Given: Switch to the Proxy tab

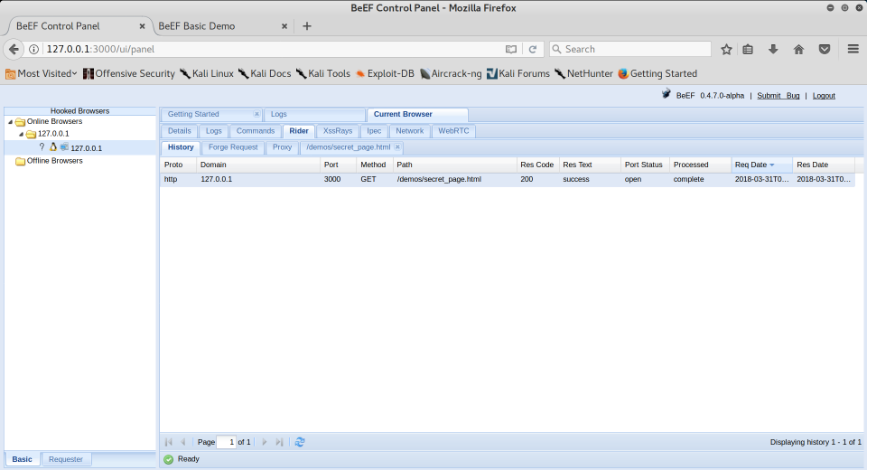Looking at the screenshot, I should point(282,148).
